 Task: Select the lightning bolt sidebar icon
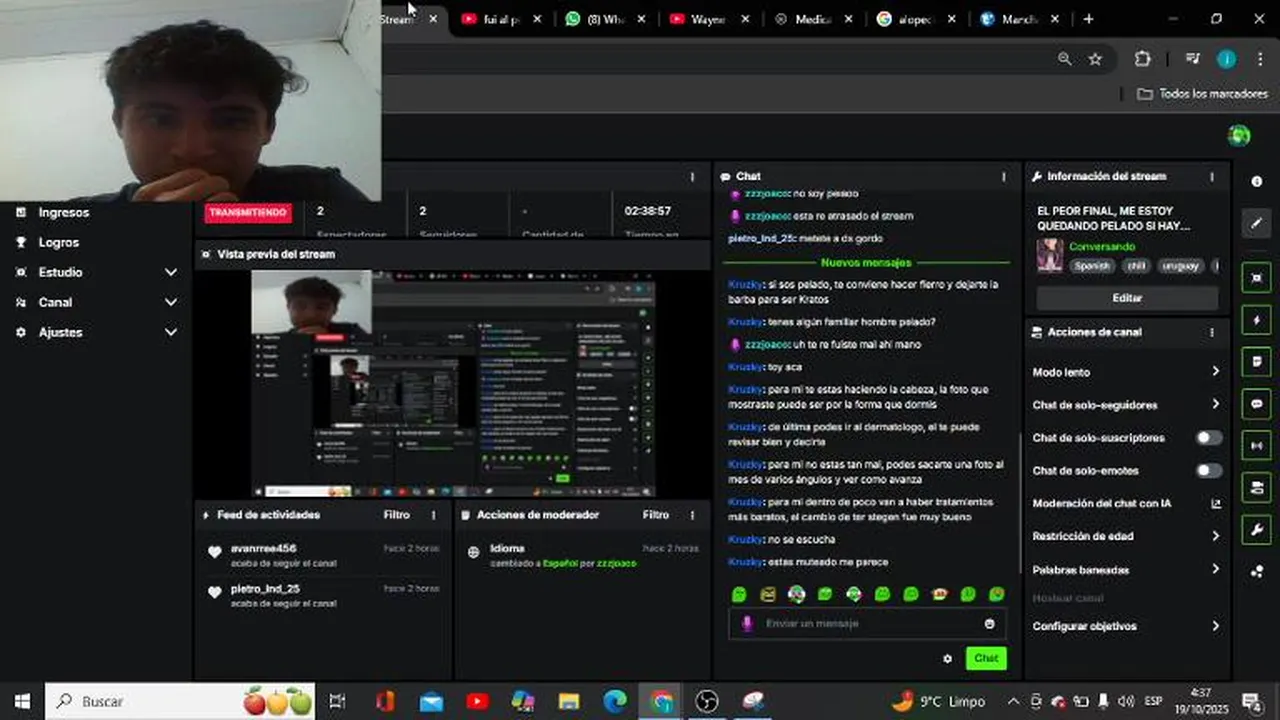(1257, 320)
